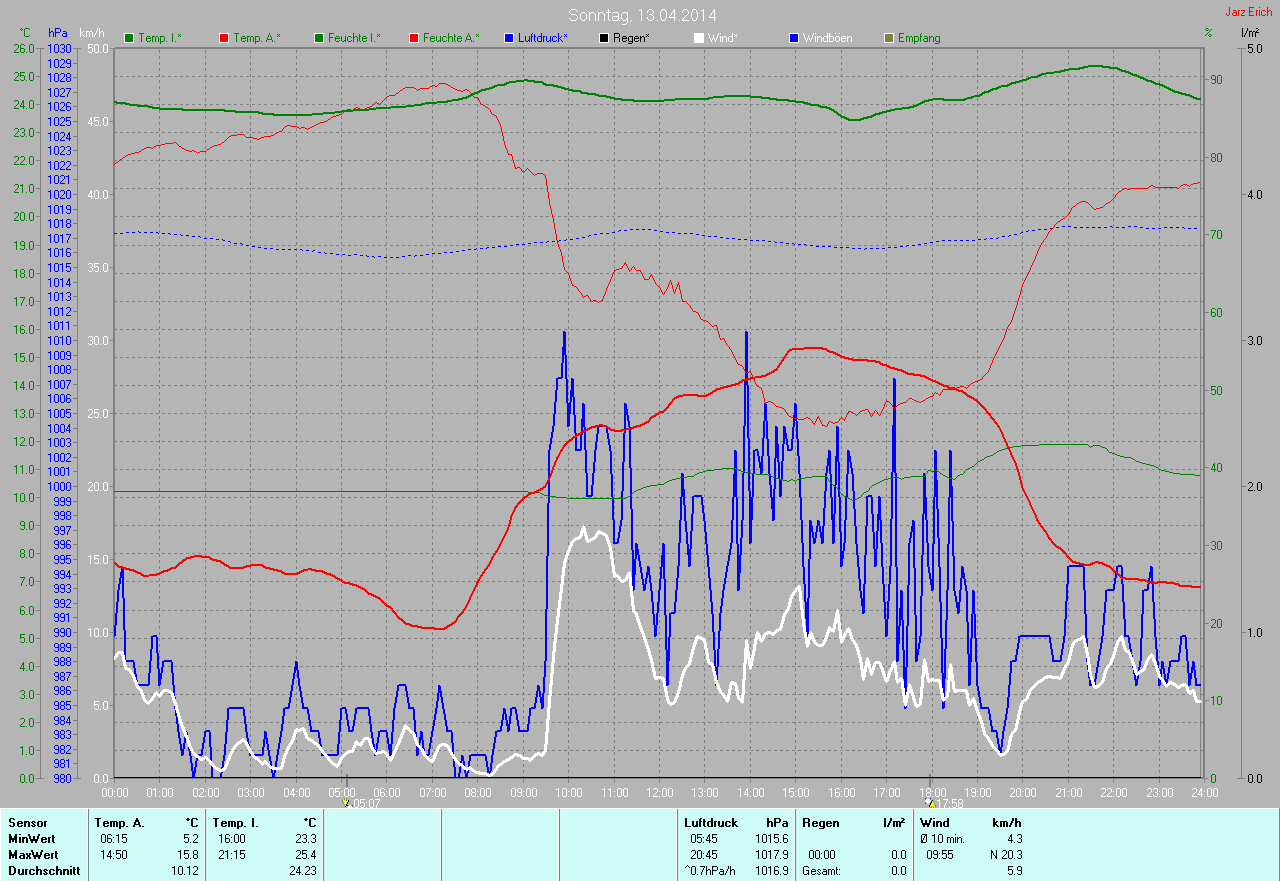Click the Jarz Erich label
This screenshot has width=1280, height=881.
pyautogui.click(x=1249, y=12)
